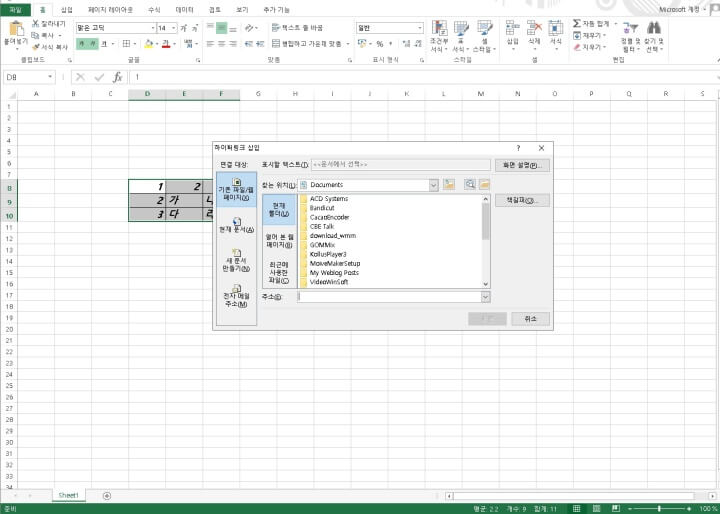Click the increase indent icon
Screen dimensions: 720x514
(x=260, y=44)
